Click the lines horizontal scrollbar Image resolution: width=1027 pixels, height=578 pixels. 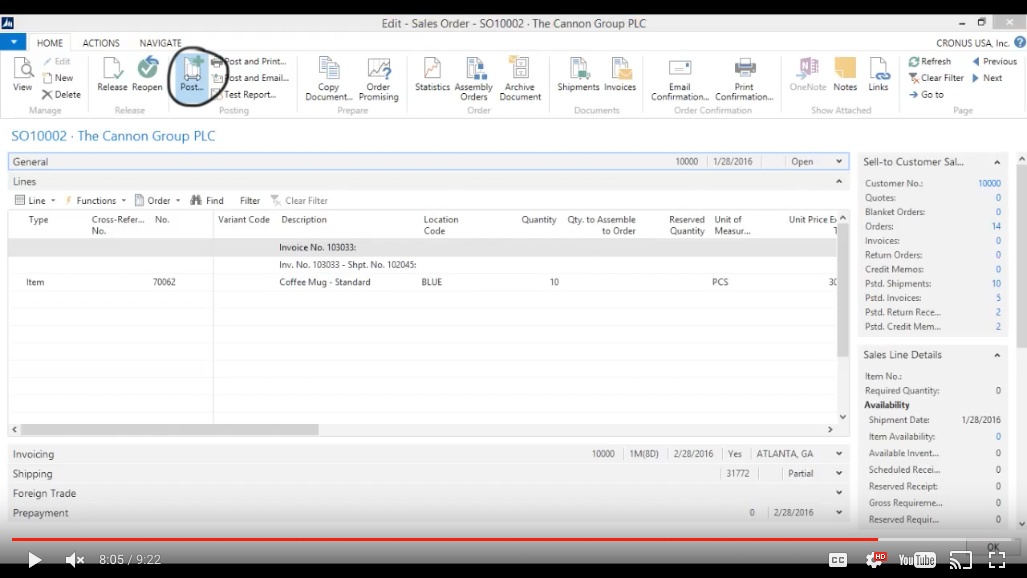(x=170, y=430)
